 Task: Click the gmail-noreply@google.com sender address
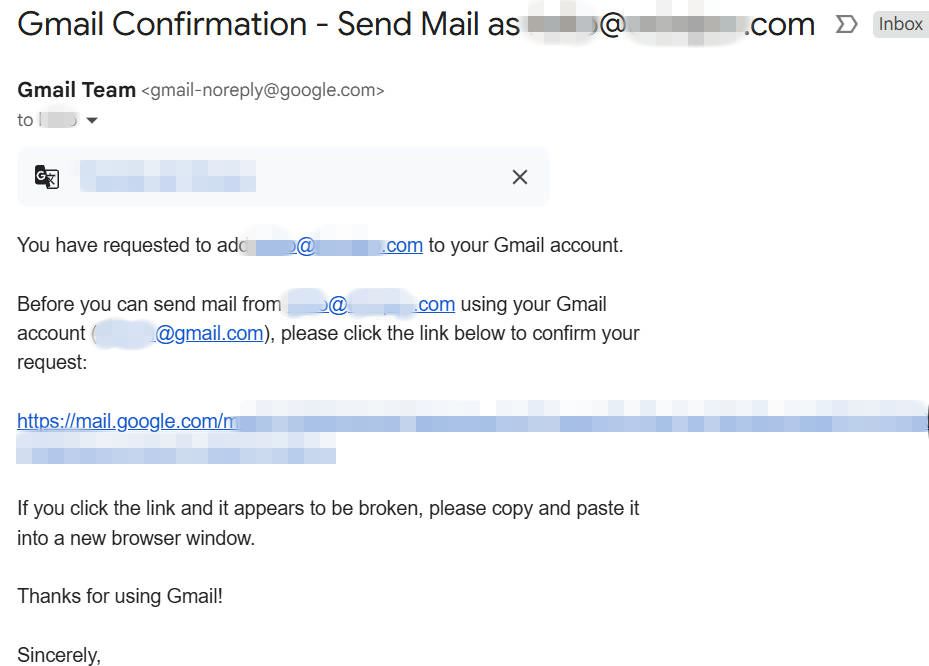pos(263,91)
